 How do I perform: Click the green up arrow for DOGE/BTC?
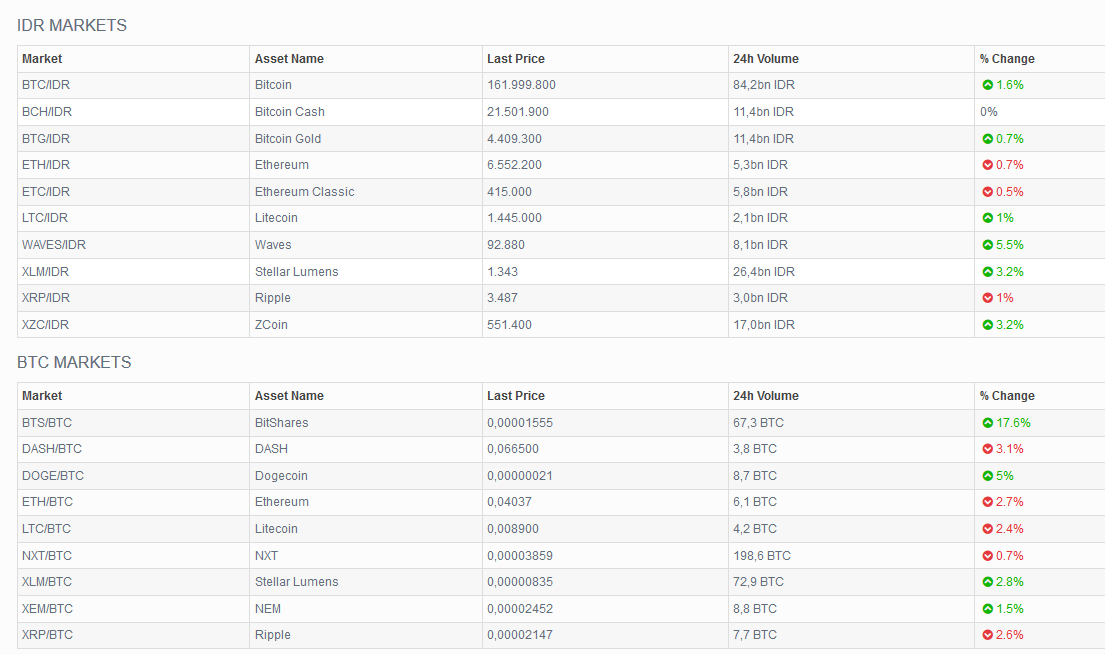click(x=987, y=476)
